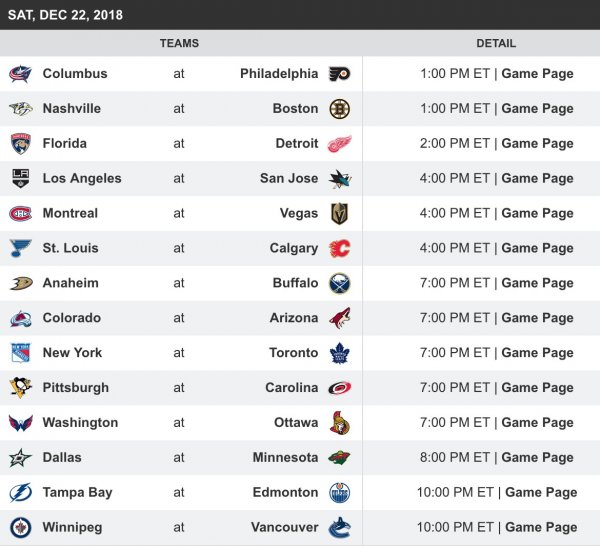This screenshot has width=600, height=547.
Task: Click the TEAMS column header
Action: [179, 44]
